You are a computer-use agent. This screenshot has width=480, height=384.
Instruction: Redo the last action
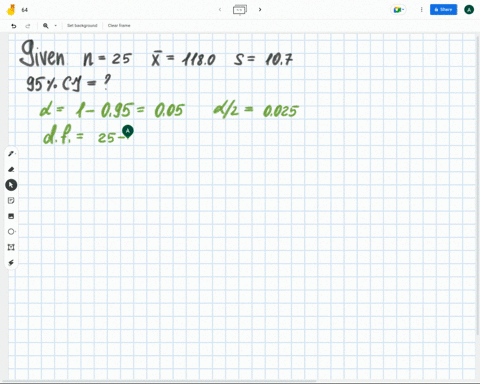coord(28,26)
